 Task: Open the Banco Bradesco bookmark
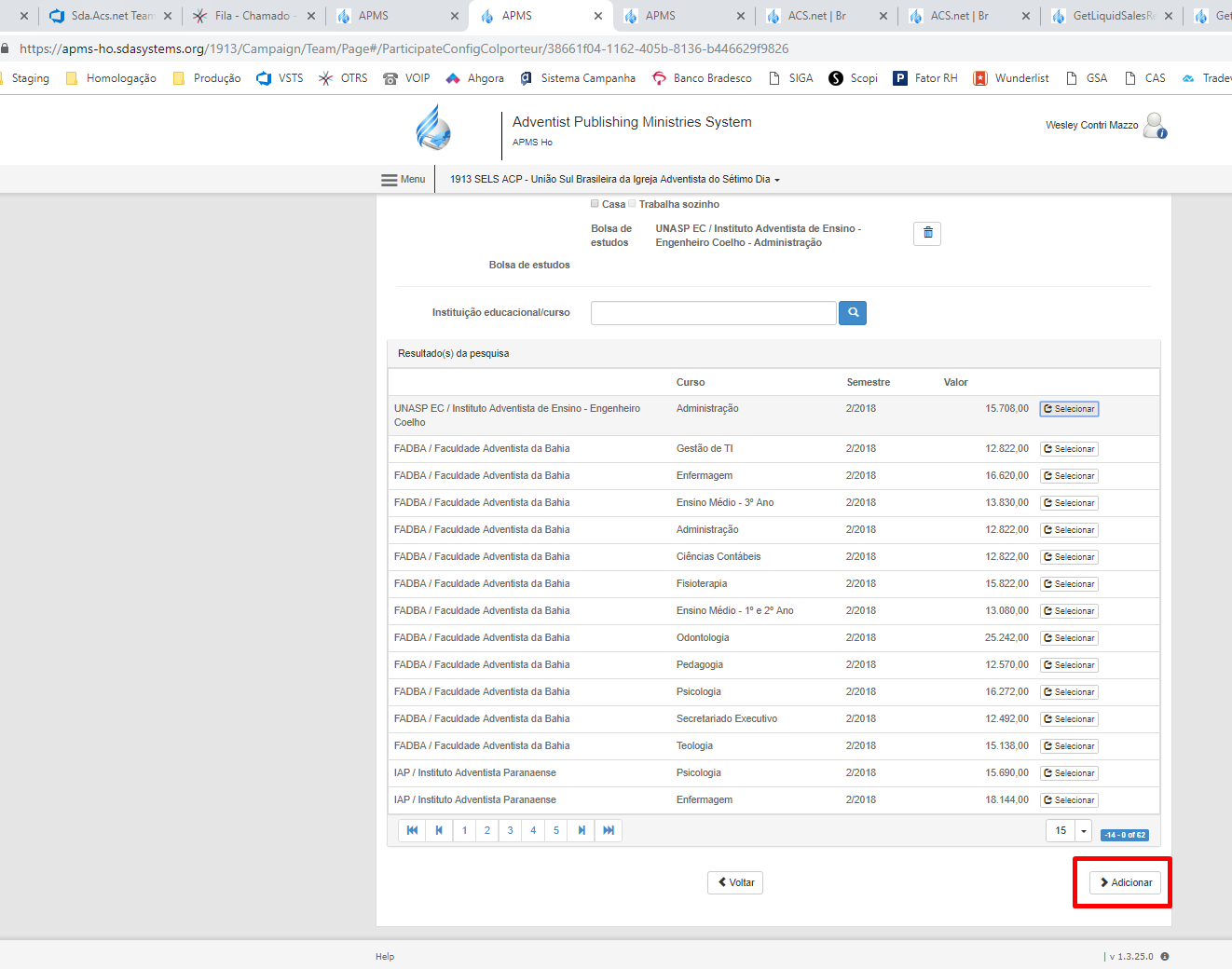[702, 78]
